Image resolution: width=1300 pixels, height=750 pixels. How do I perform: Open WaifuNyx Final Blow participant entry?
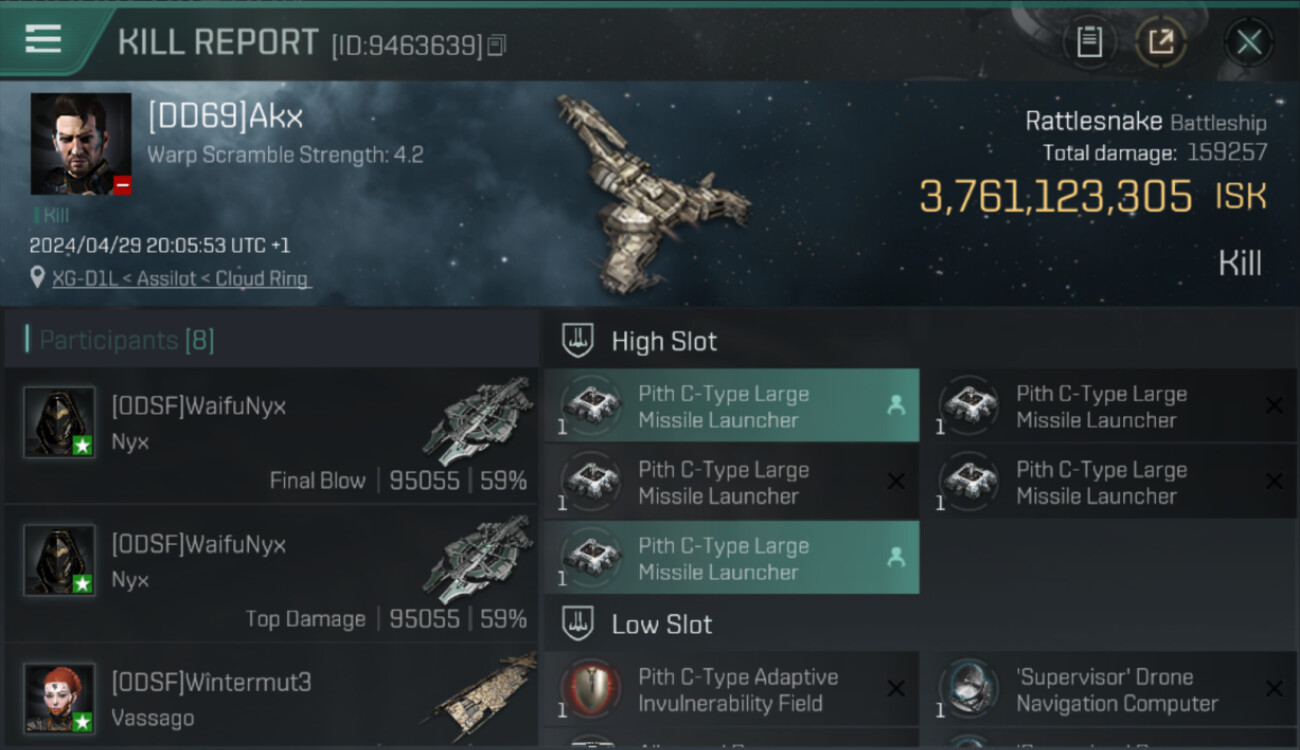271,435
